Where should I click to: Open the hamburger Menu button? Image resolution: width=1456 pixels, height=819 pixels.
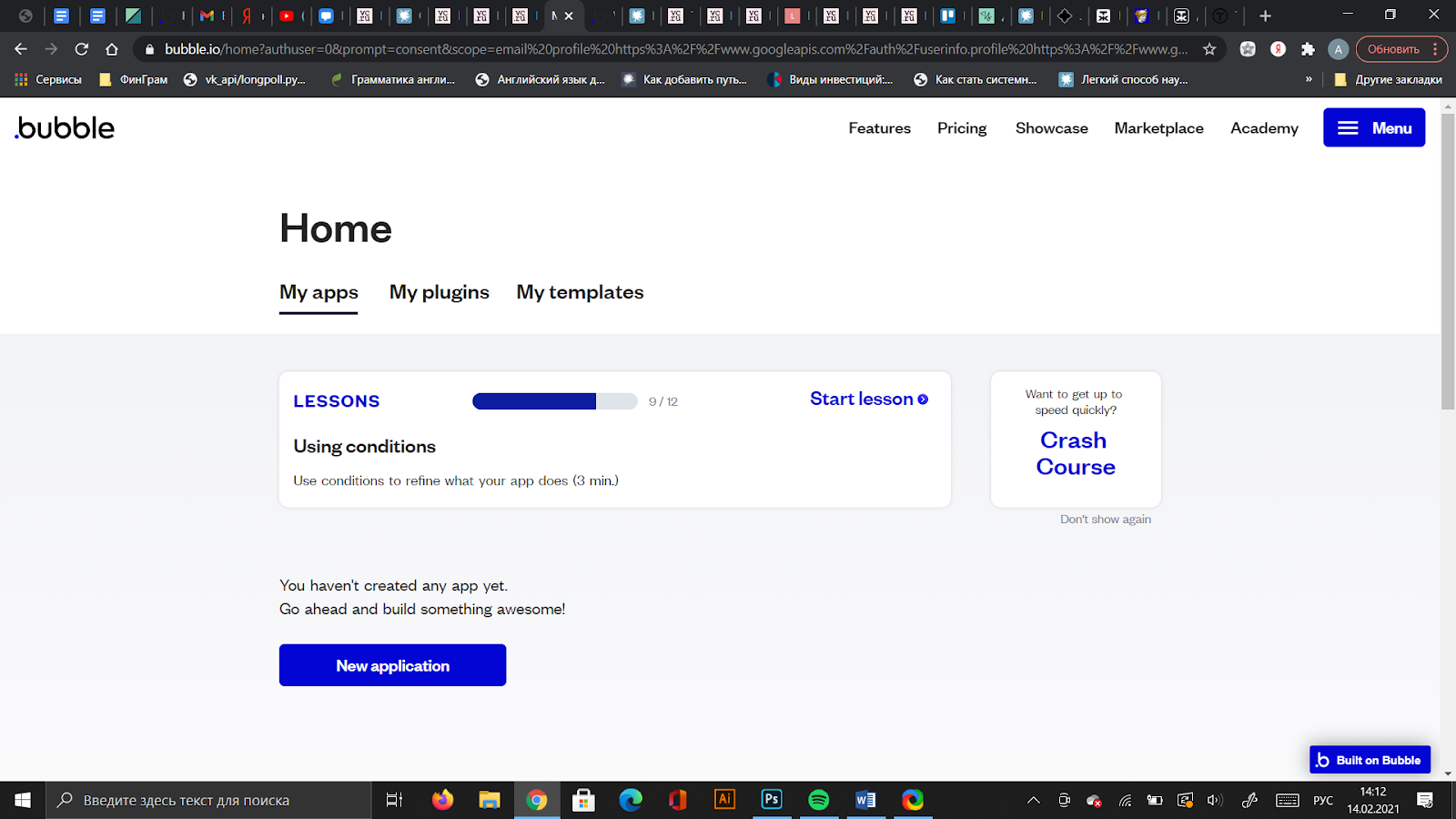tap(1374, 127)
